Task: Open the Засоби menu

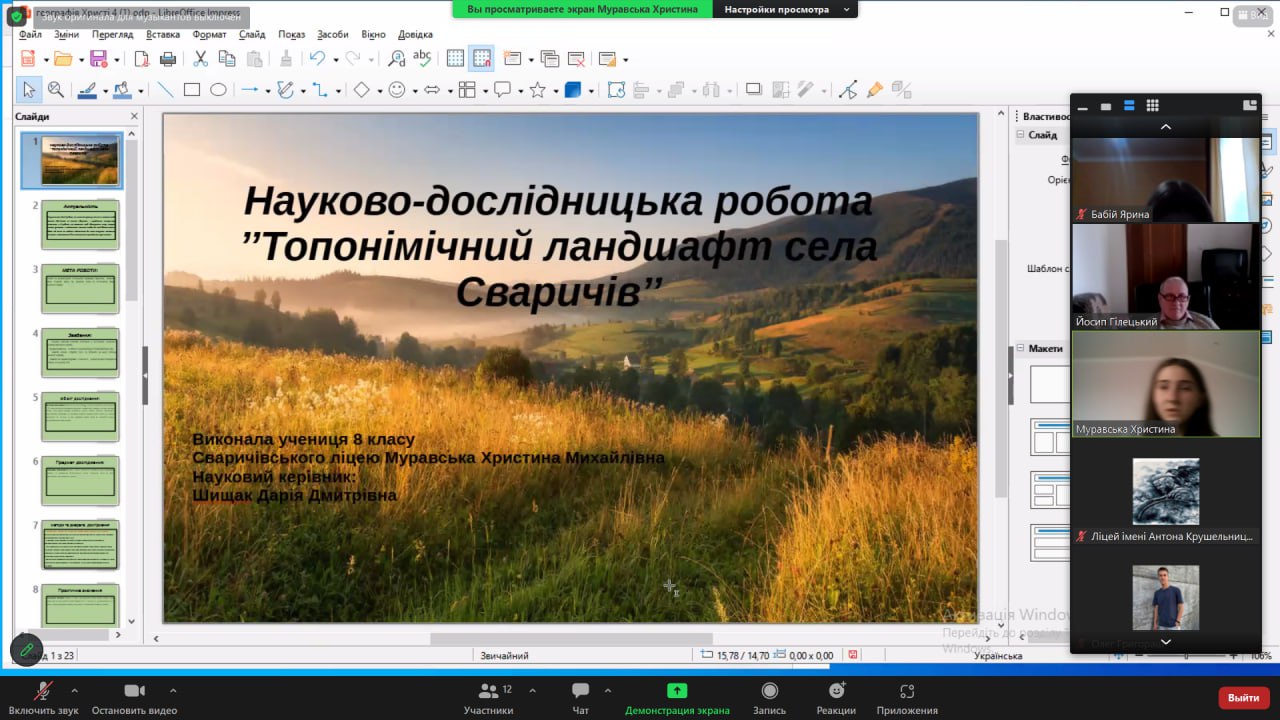Action: tap(333, 34)
